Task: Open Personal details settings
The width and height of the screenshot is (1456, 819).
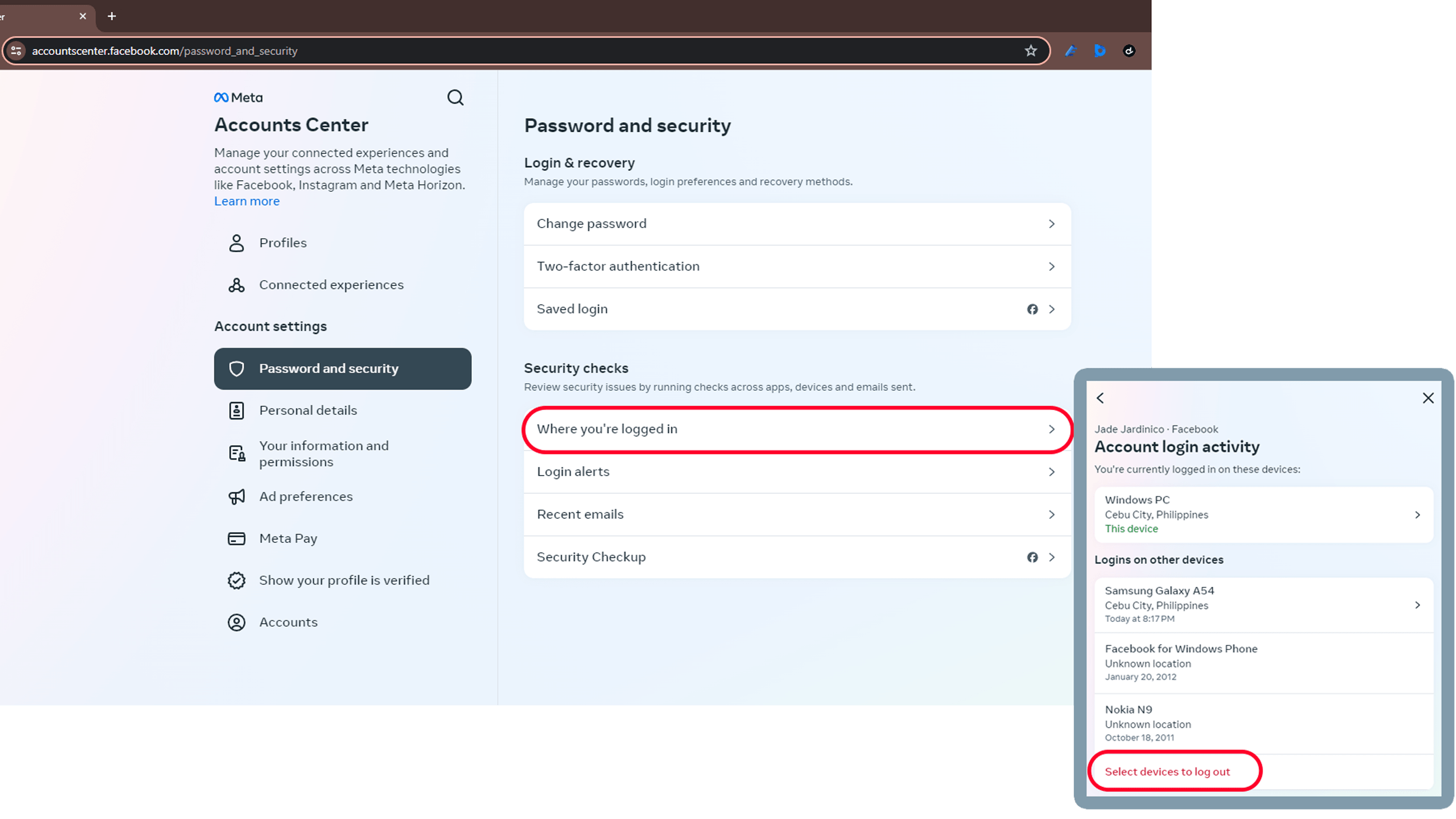Action: [x=308, y=410]
